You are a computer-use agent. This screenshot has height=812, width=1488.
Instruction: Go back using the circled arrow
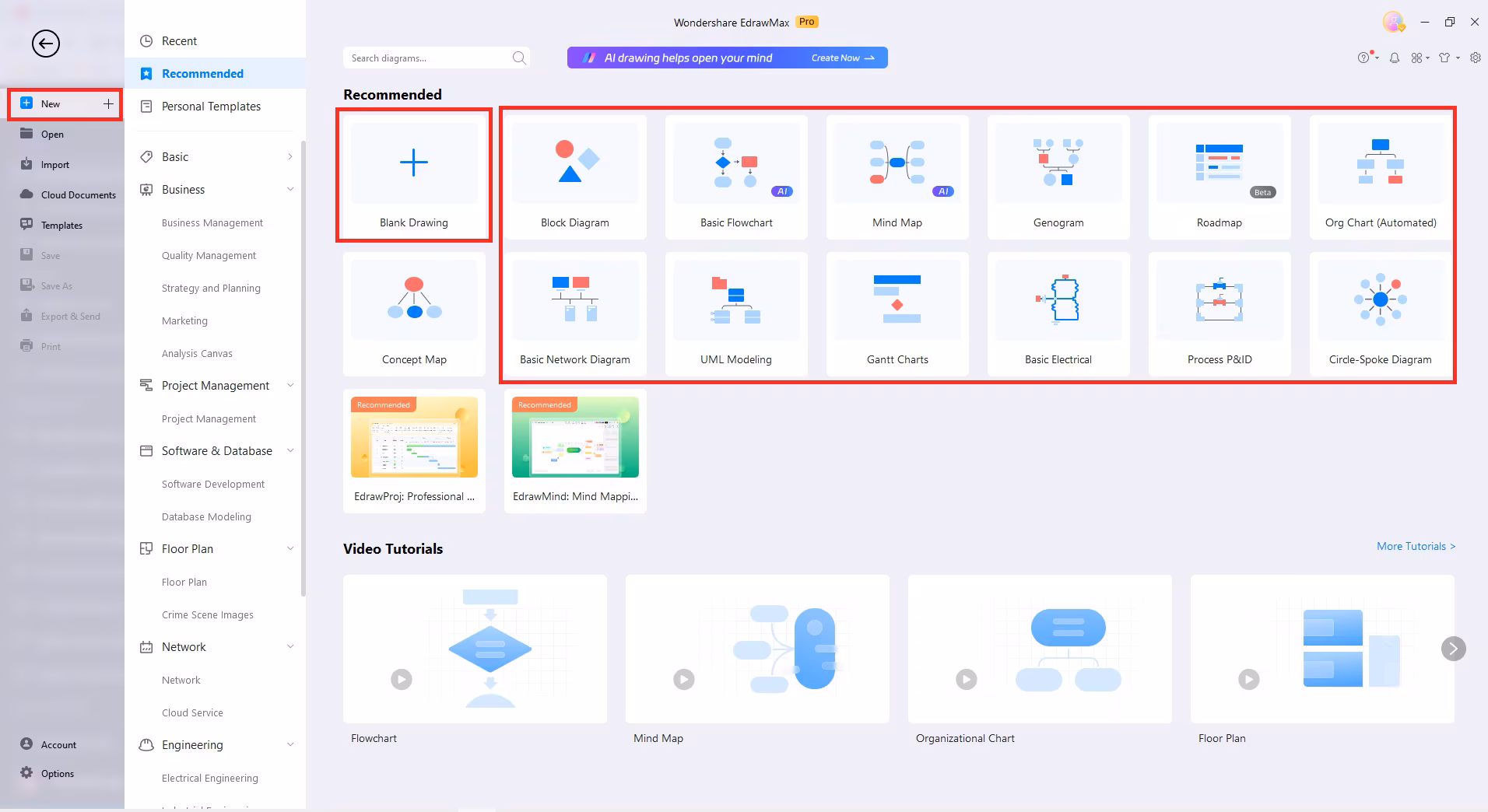tap(46, 44)
